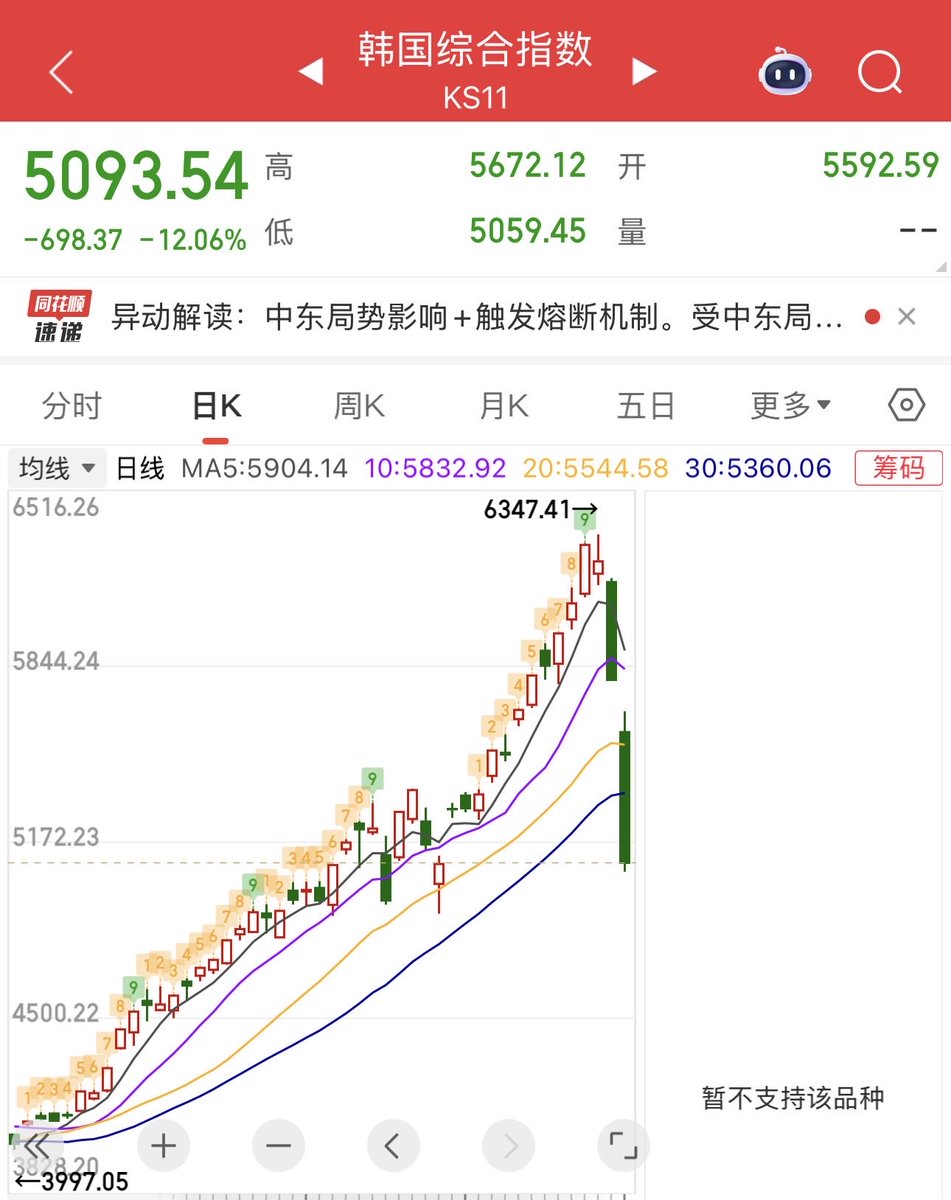Zoom in chart with plus button
This screenshot has height=1200, width=951.
pos(163,1145)
